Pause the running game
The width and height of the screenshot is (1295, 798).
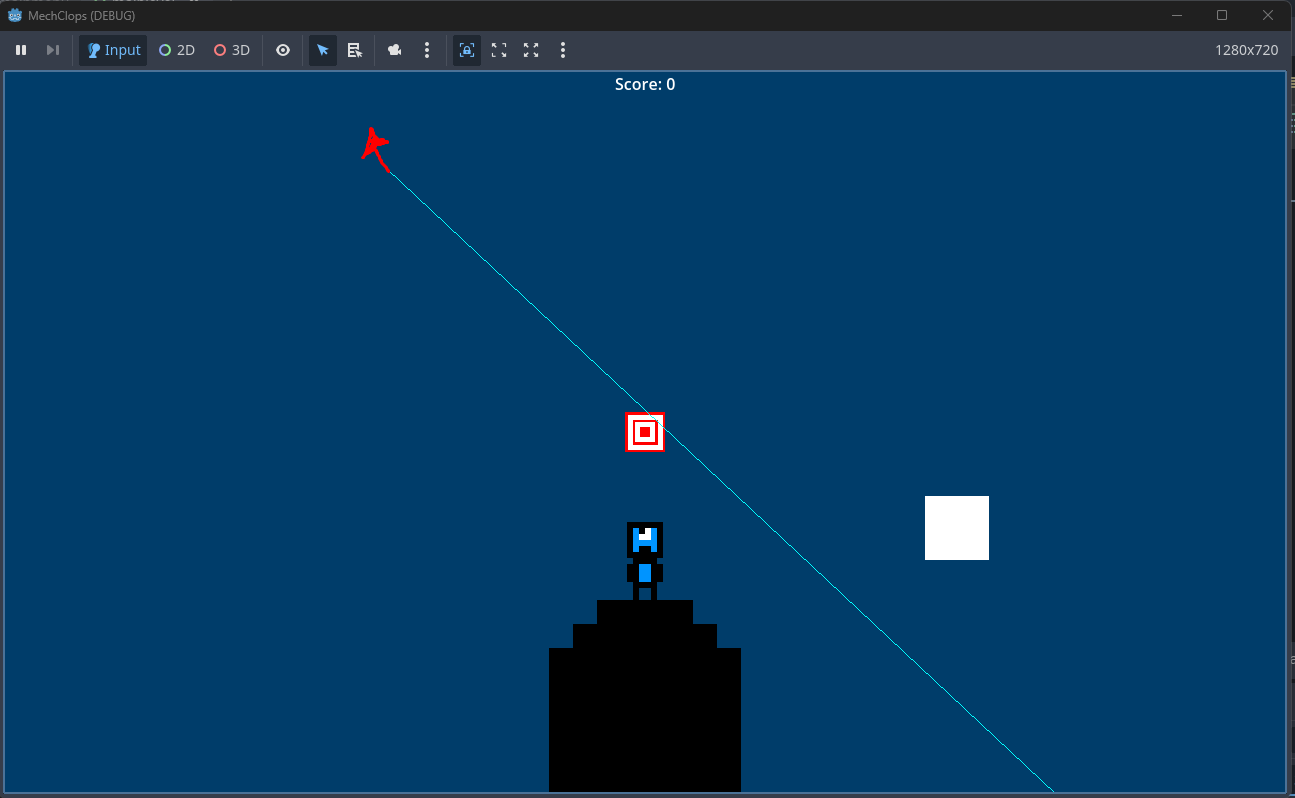(x=21, y=50)
